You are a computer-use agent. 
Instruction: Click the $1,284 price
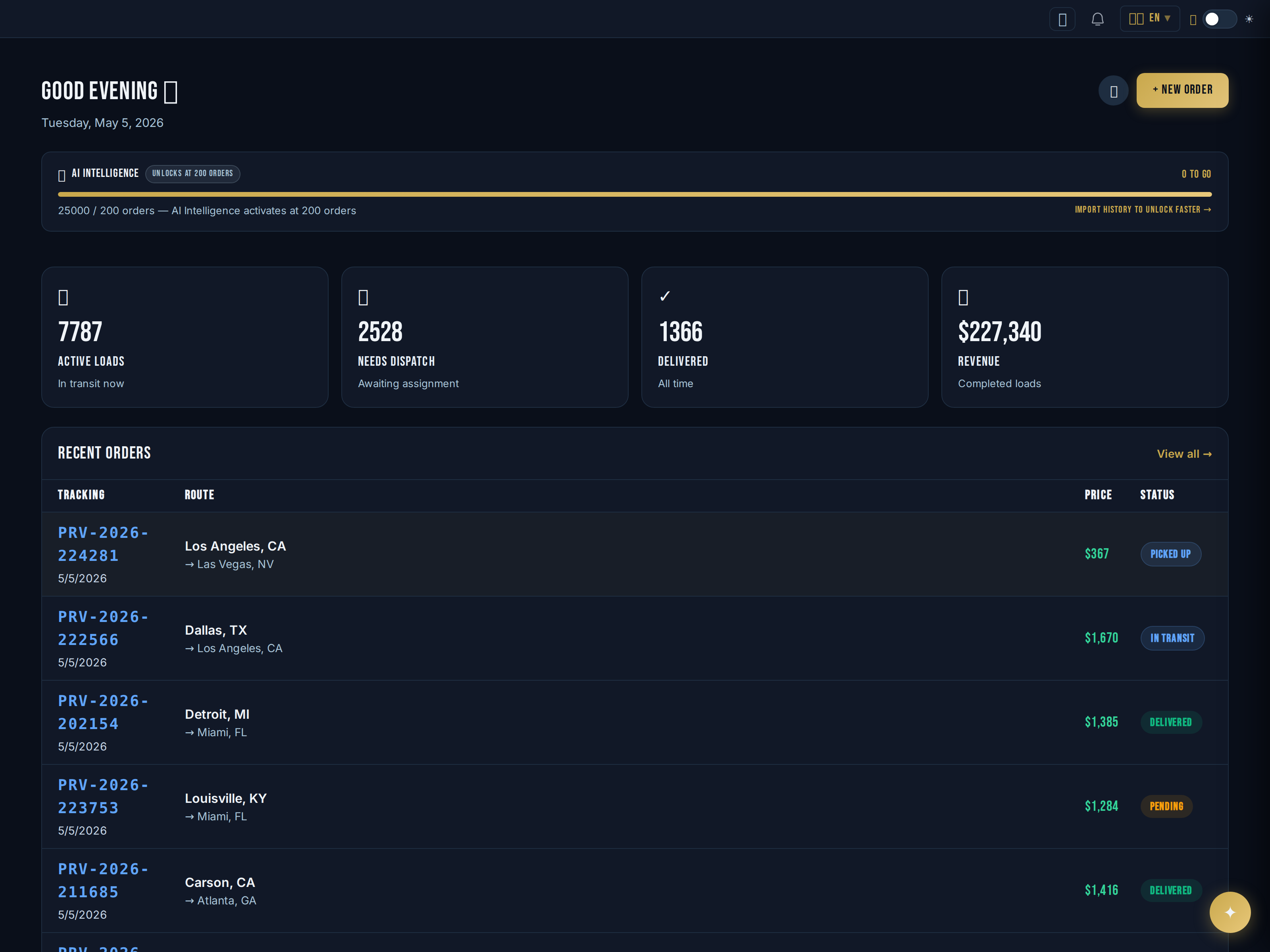pos(1101,806)
